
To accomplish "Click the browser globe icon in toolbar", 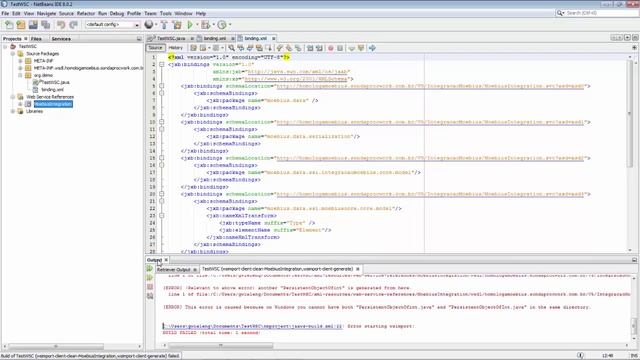I will [149, 25].
